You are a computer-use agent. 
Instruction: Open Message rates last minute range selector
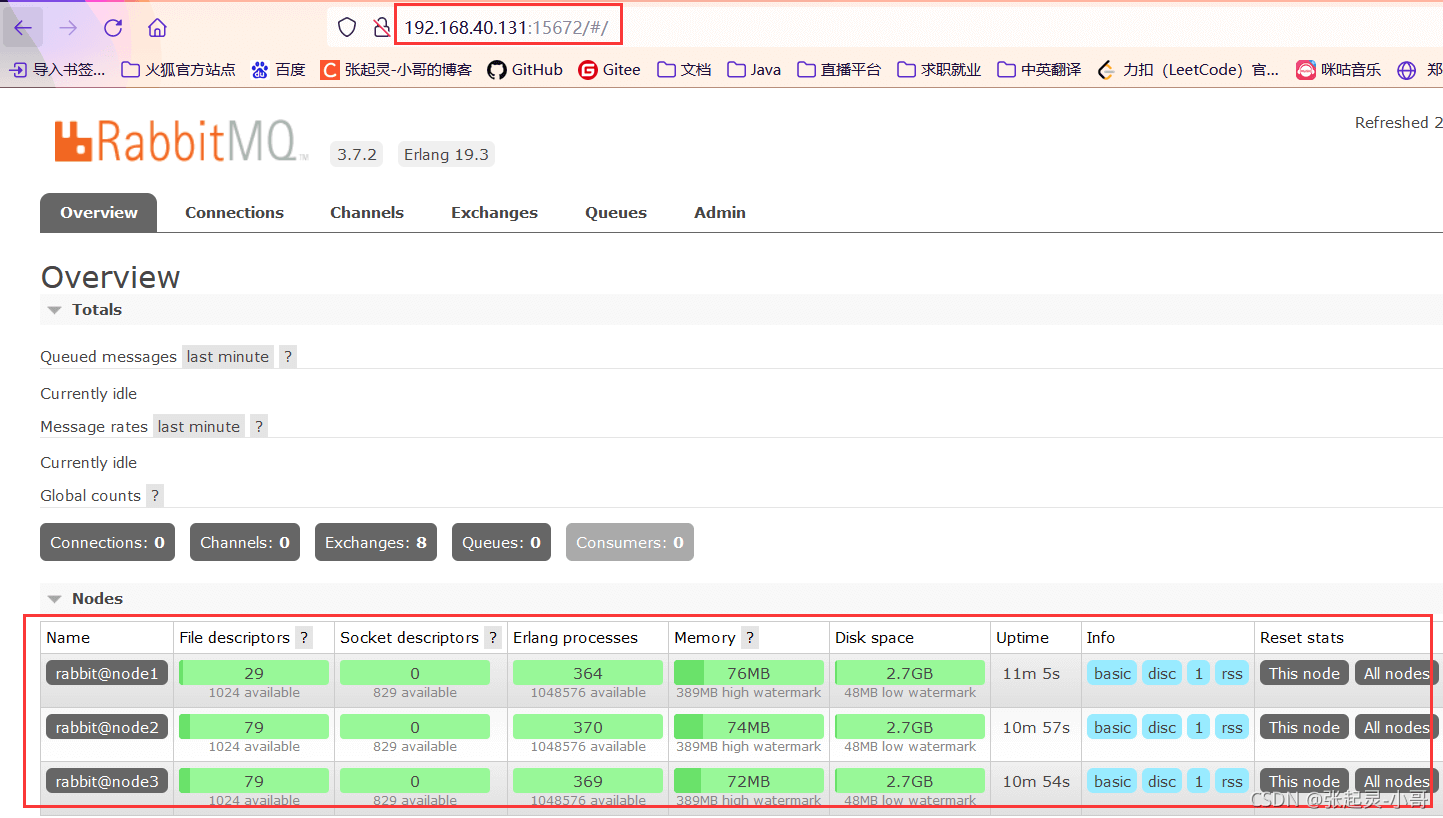[x=199, y=427]
